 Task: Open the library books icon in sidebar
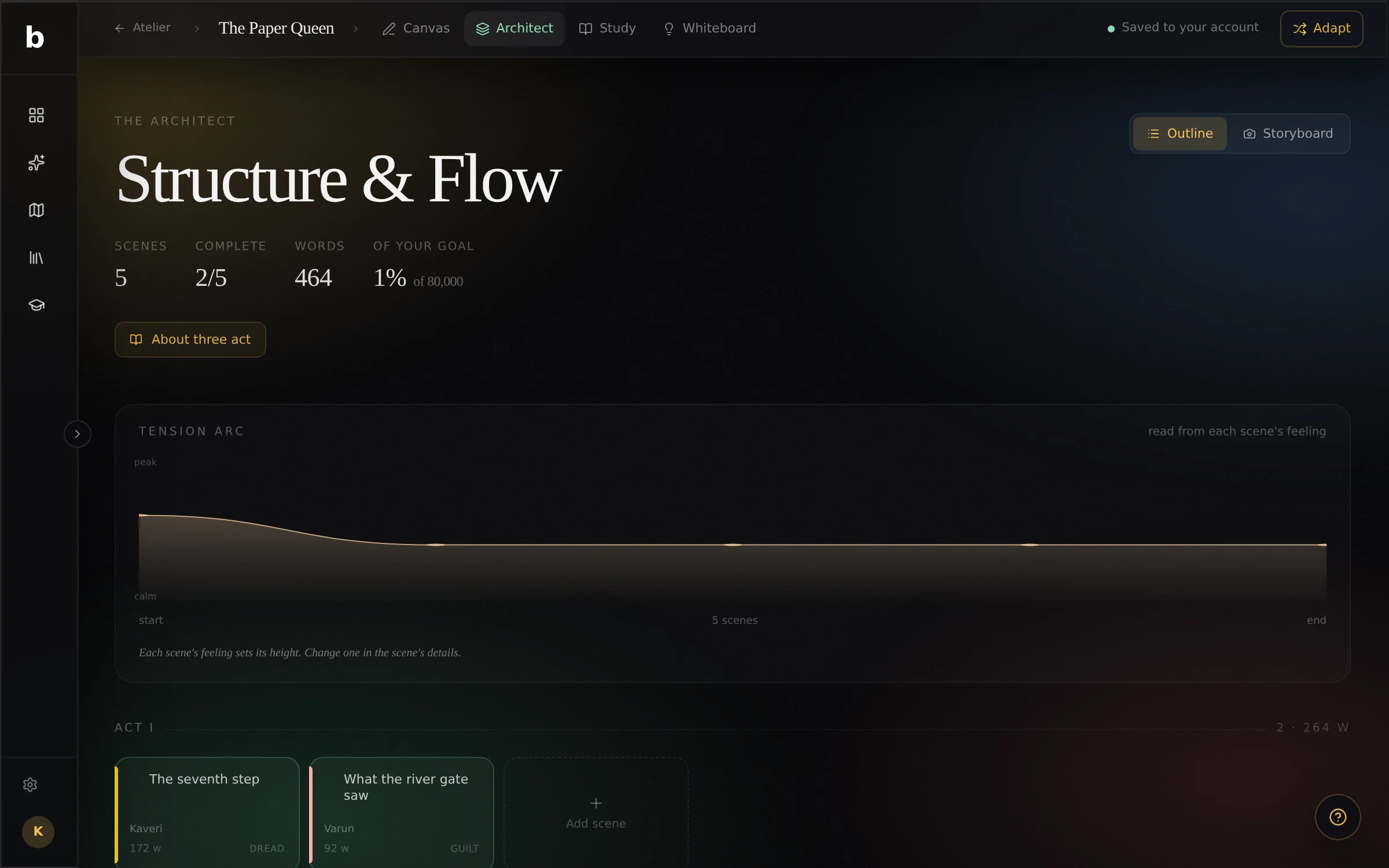point(36,258)
